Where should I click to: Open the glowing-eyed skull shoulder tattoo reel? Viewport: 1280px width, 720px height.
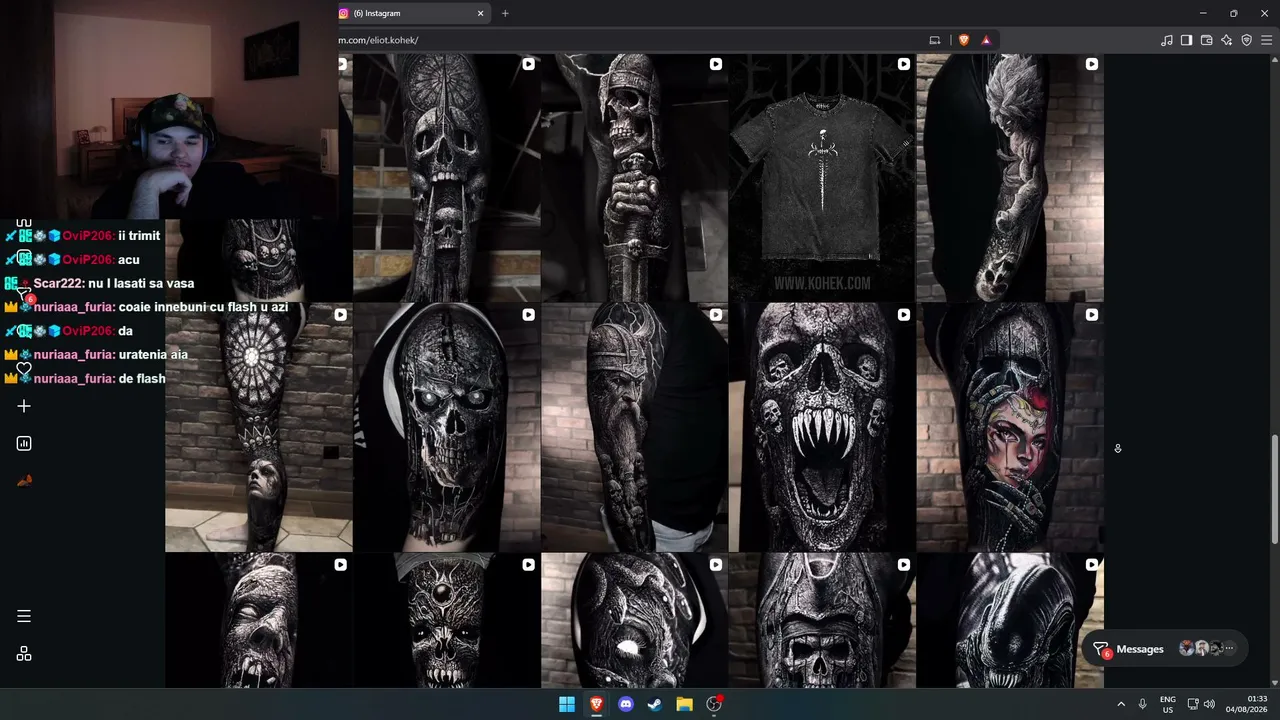point(447,428)
